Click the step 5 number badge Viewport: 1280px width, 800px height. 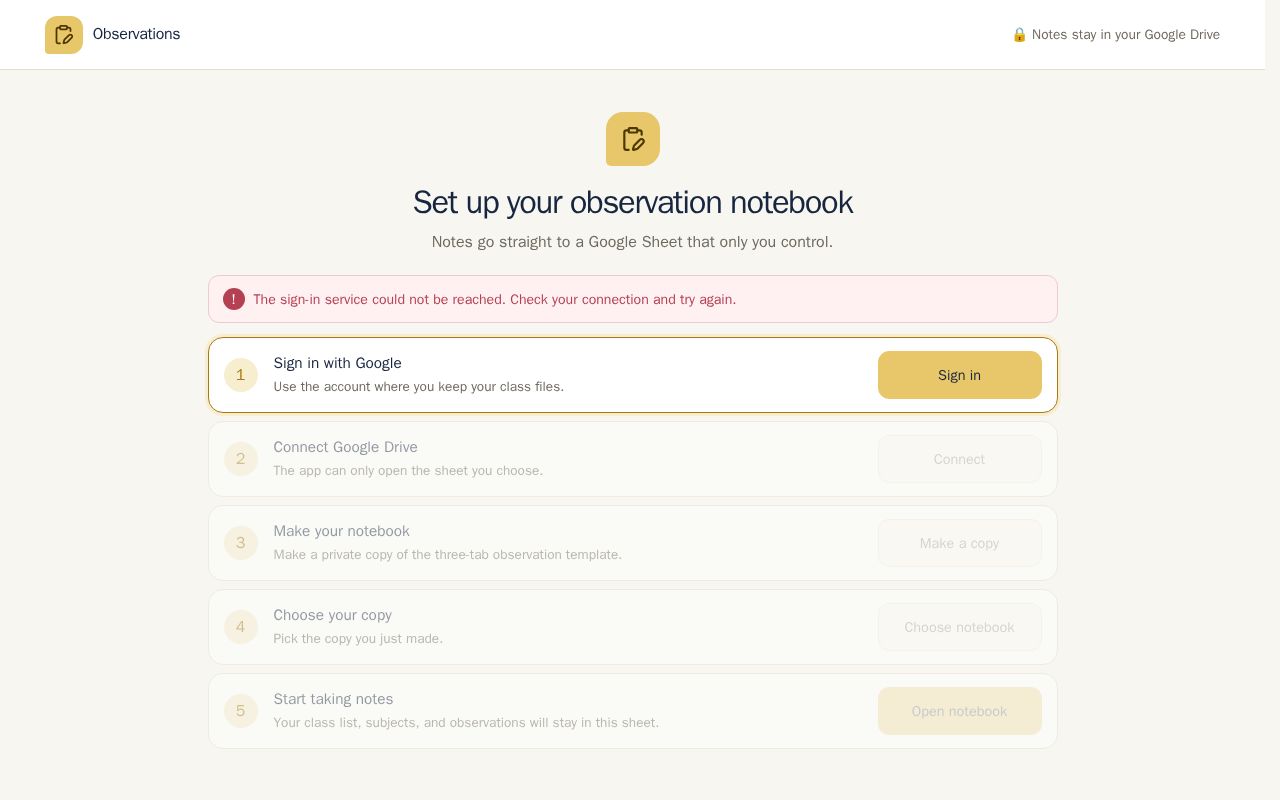(241, 711)
